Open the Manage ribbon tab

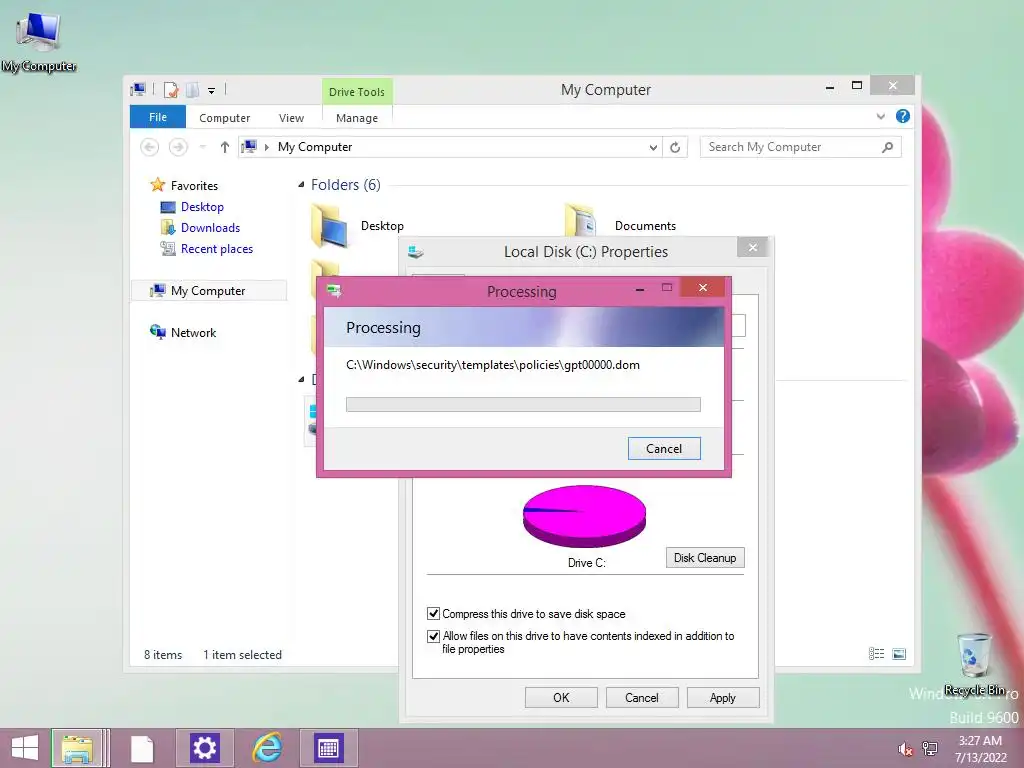pyautogui.click(x=357, y=118)
